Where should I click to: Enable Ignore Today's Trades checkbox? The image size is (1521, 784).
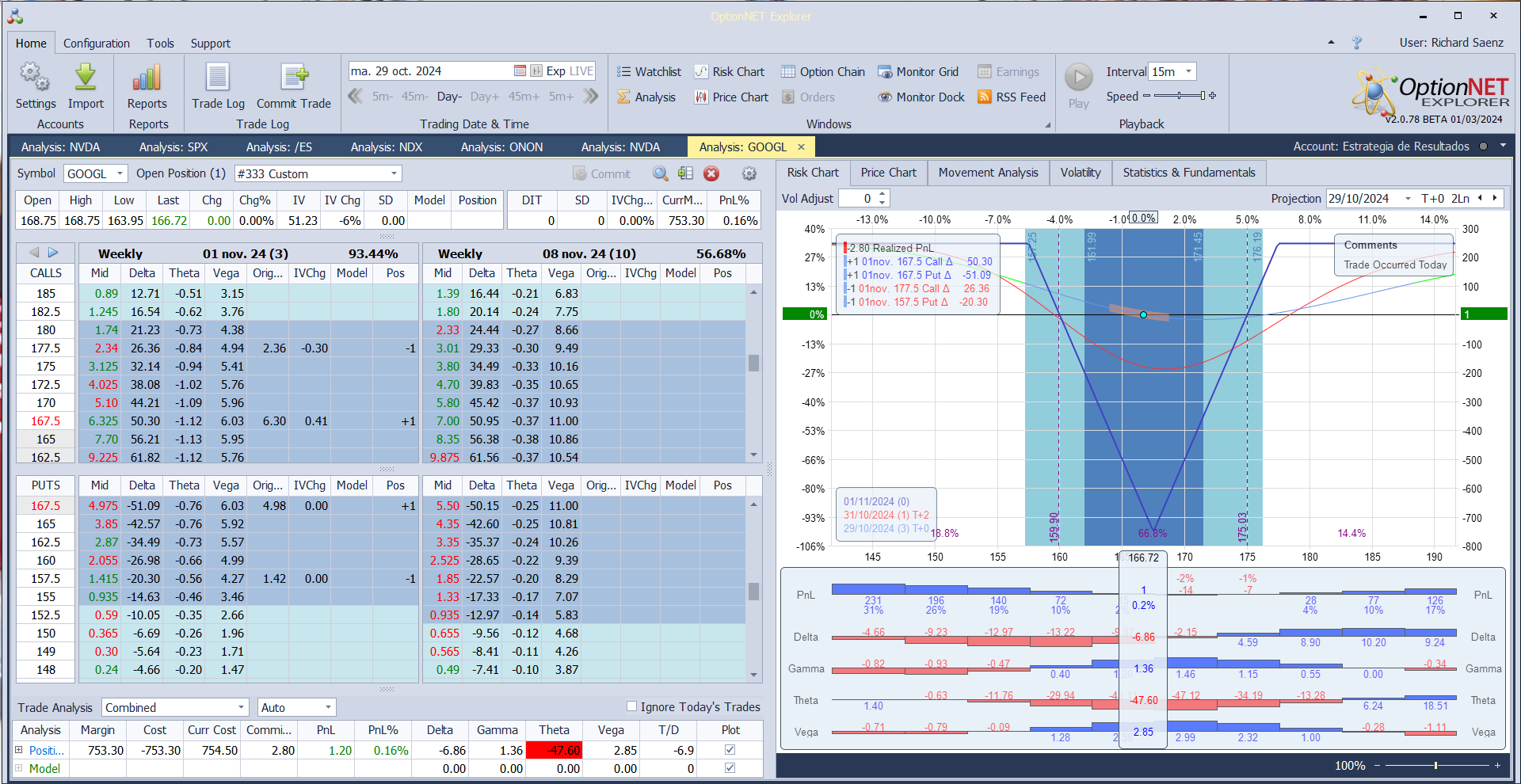click(x=632, y=706)
